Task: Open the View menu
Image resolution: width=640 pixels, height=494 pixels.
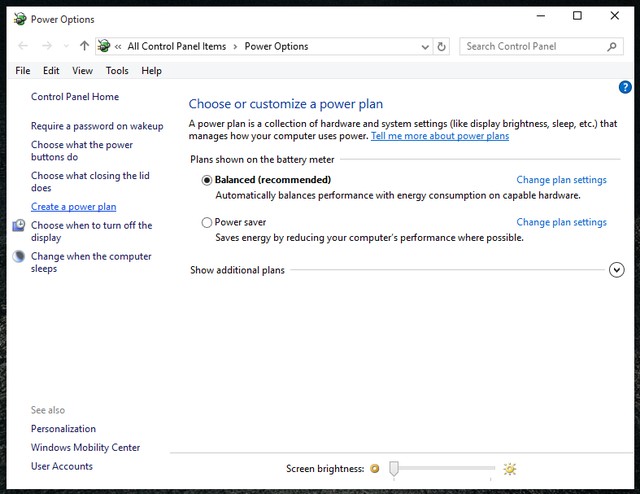Action: pos(82,71)
